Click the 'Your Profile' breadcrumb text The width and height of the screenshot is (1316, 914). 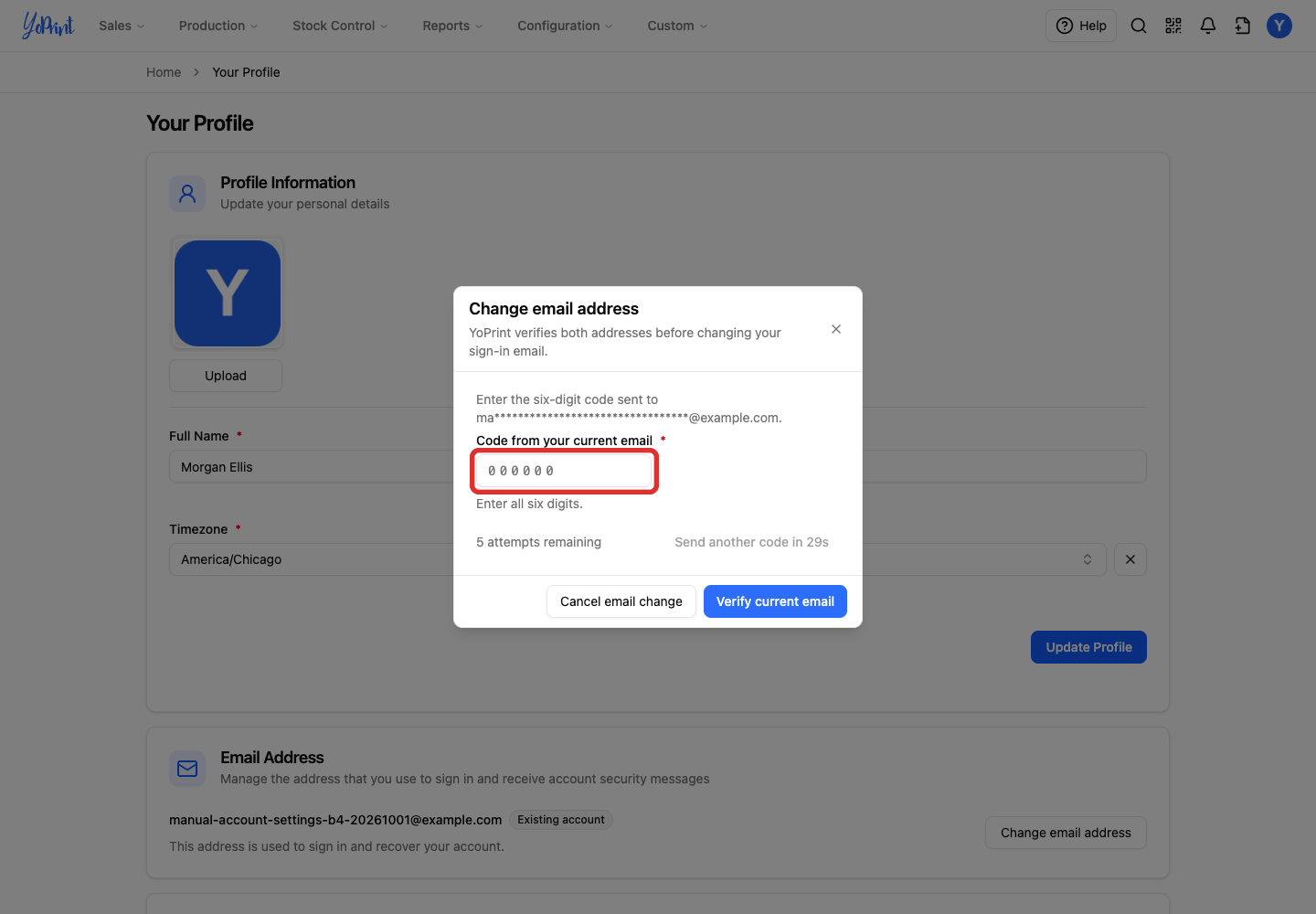[246, 72]
